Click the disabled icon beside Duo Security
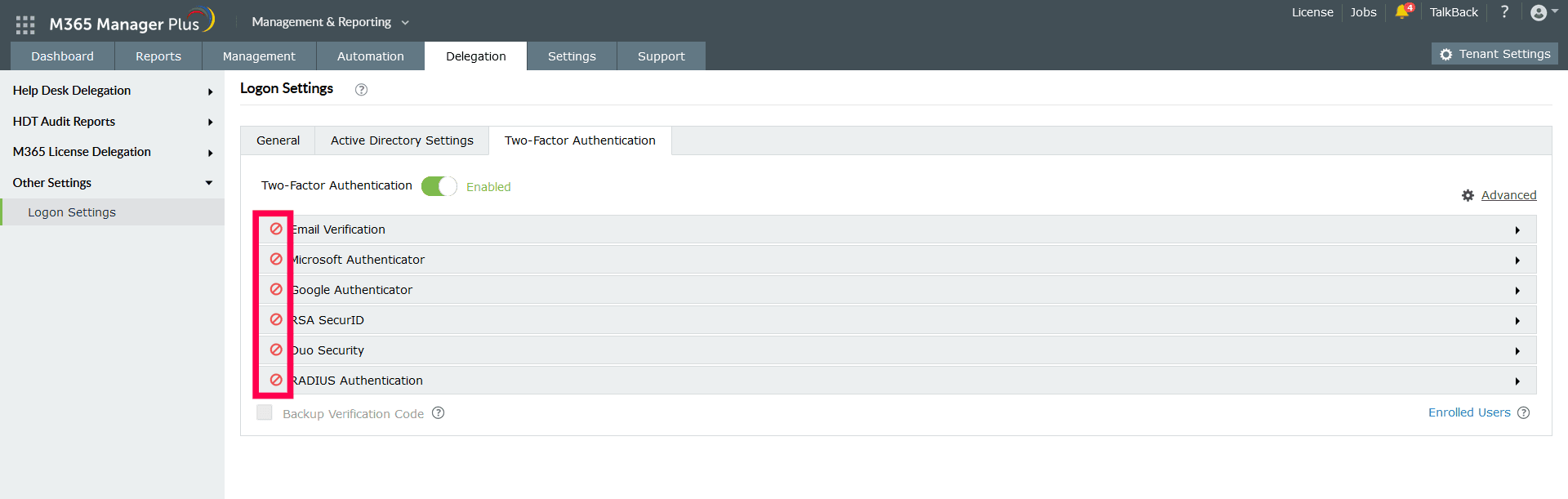The image size is (1568, 499). (276, 350)
